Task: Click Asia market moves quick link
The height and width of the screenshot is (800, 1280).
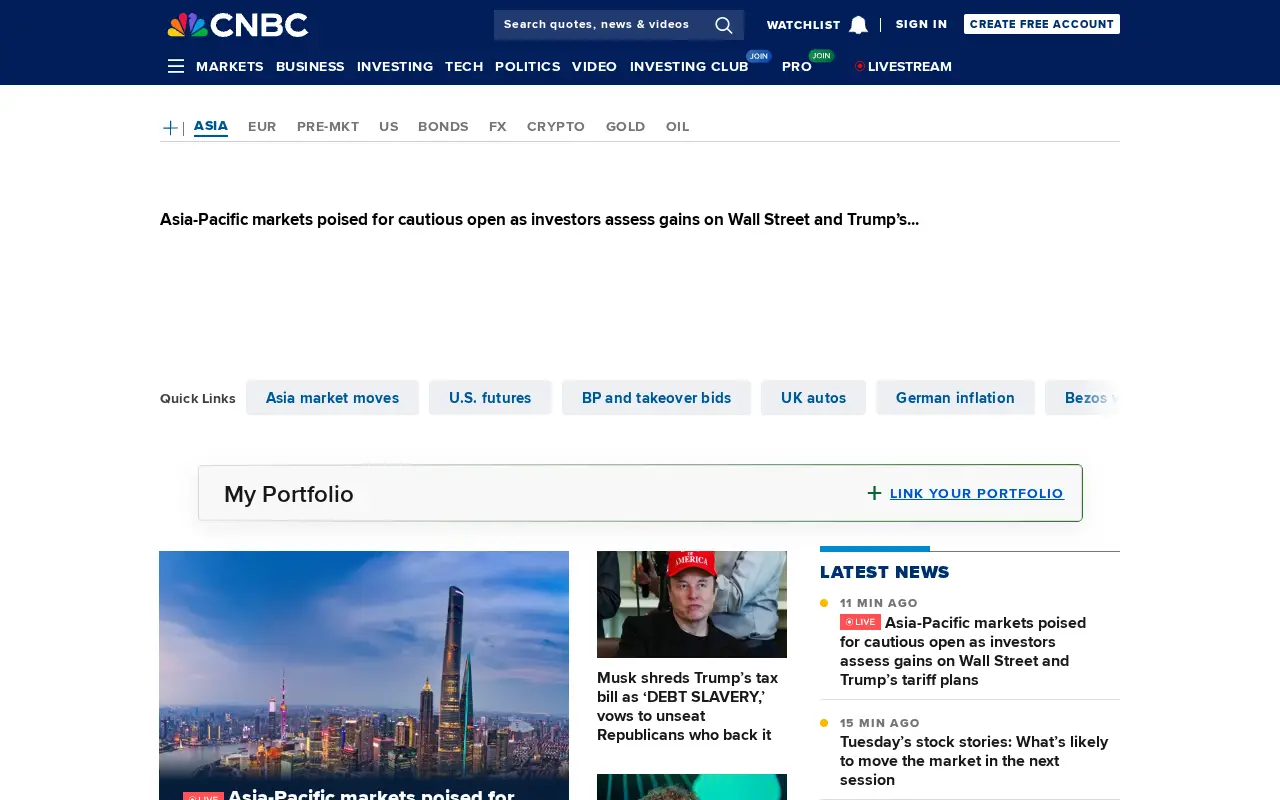Action: [332, 398]
